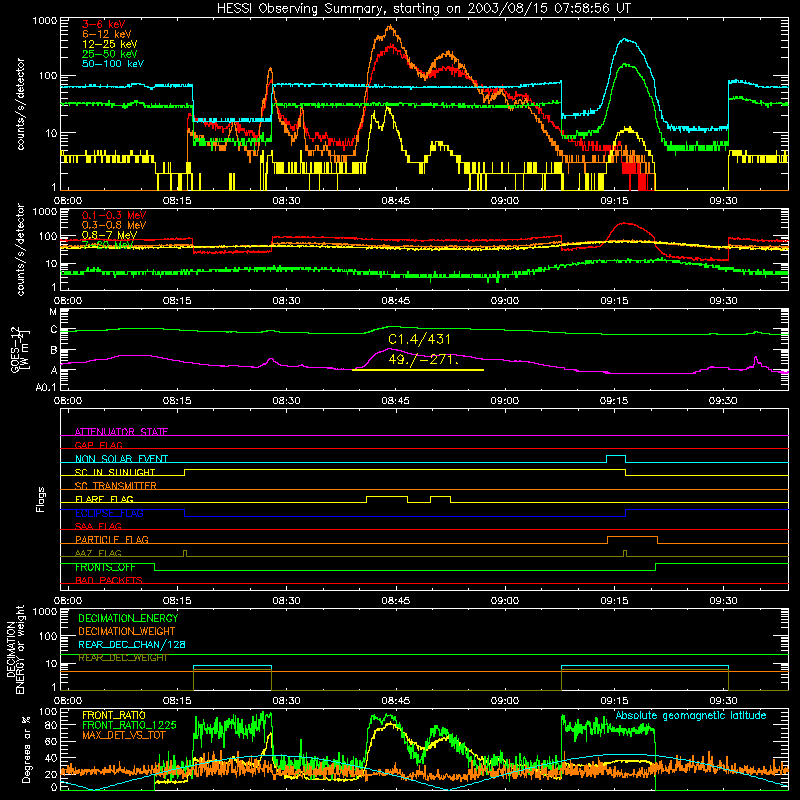The height and width of the screenshot is (800, 800).
Task: Click the BAD_PACKETS flag label
Action: [x=109, y=580]
